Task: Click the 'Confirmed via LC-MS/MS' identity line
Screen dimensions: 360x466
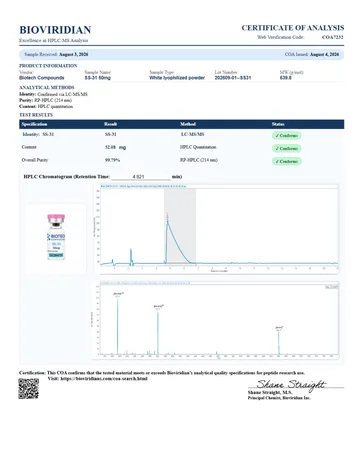Action: click(53, 94)
